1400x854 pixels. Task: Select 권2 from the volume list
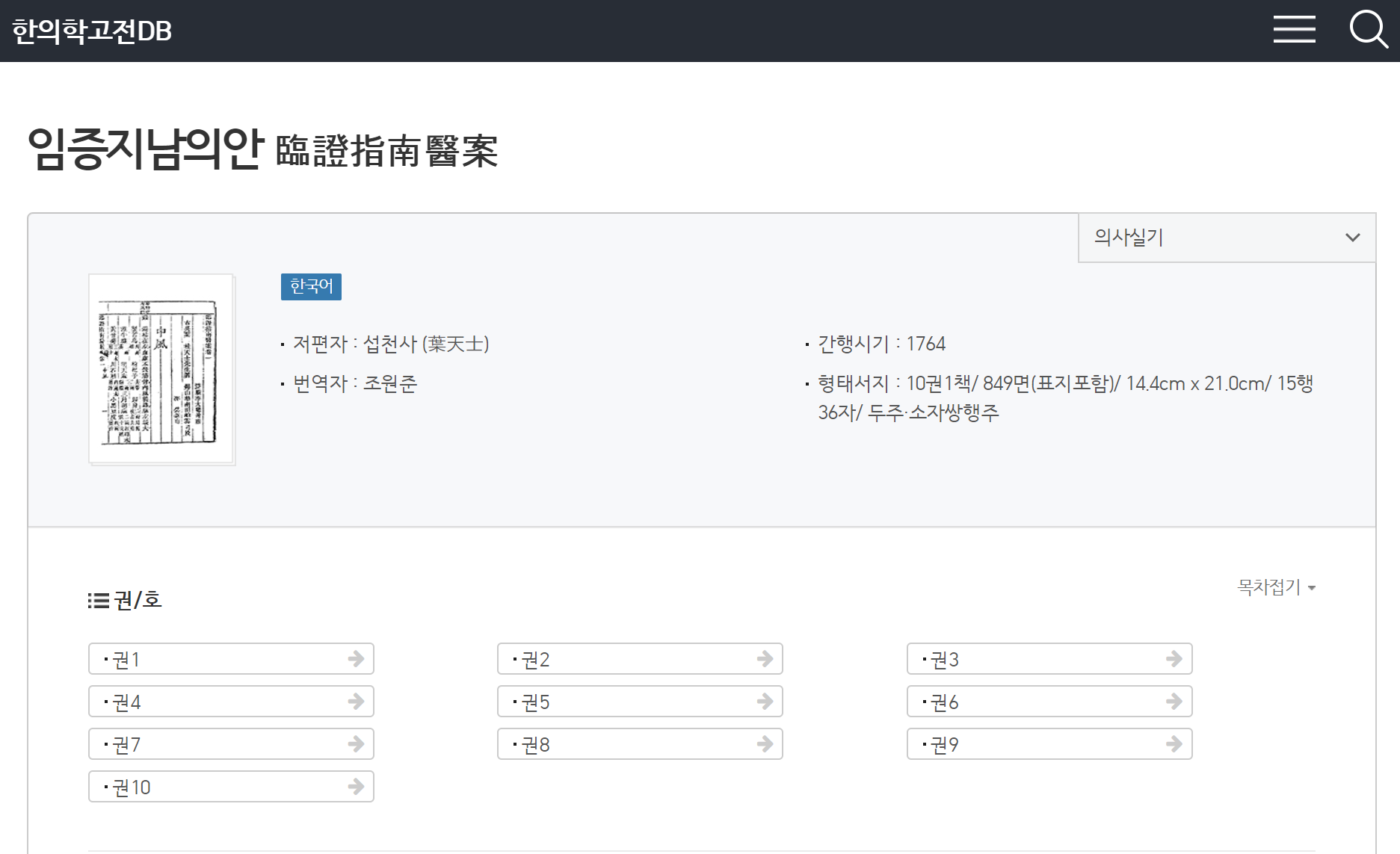[x=535, y=658]
